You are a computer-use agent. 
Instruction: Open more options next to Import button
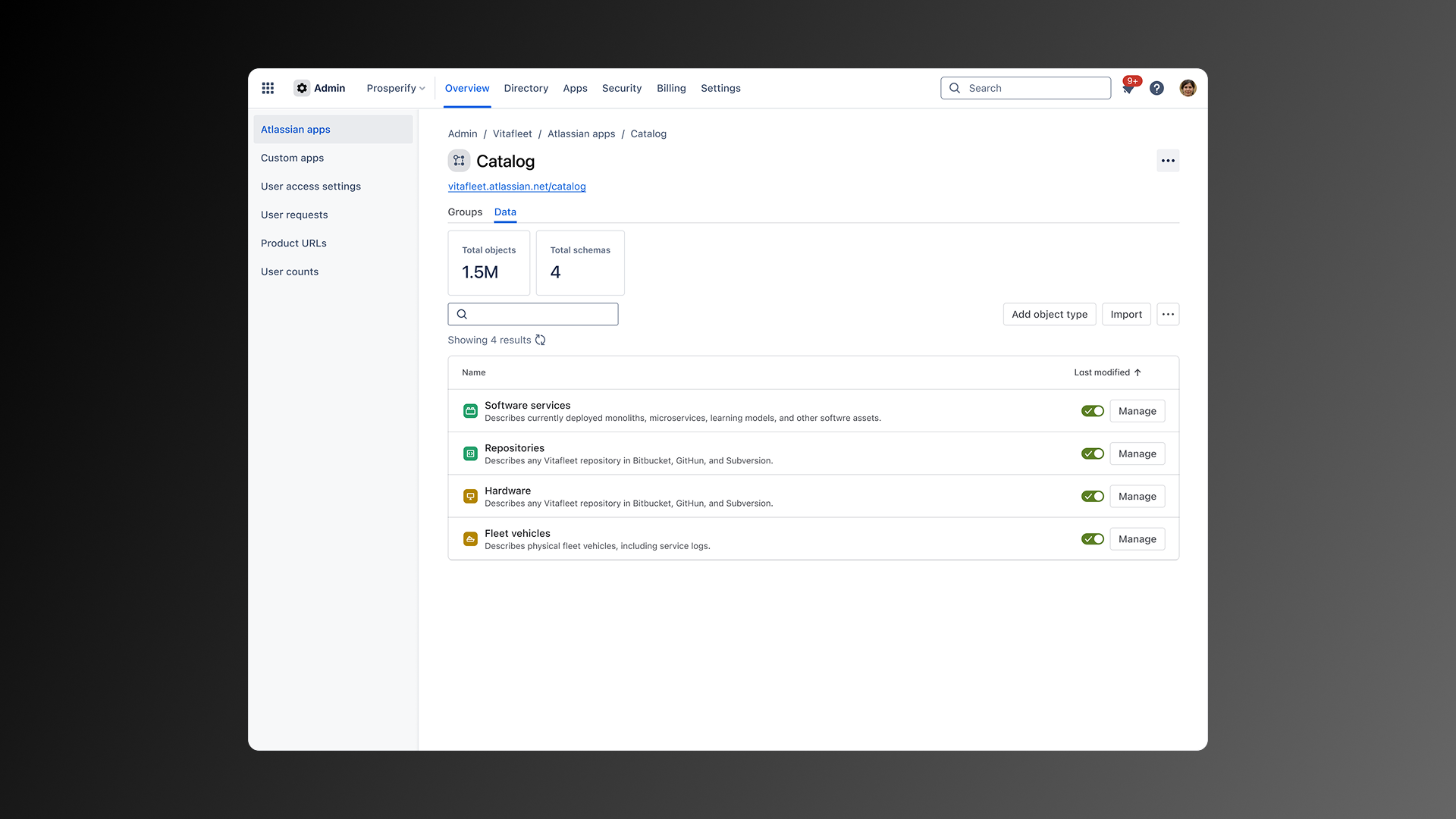[x=1168, y=314]
